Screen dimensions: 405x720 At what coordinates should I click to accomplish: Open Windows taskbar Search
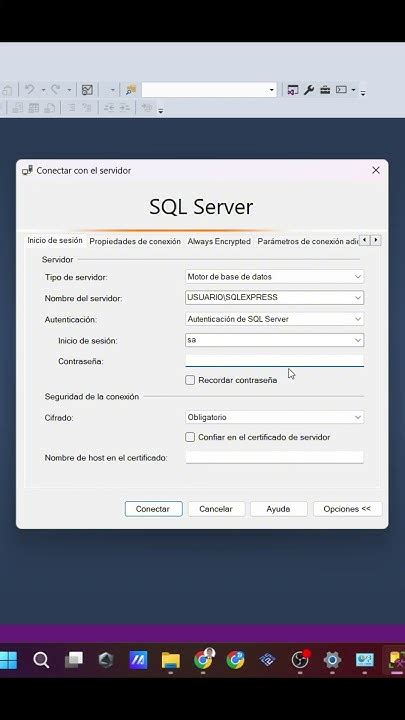click(41, 660)
